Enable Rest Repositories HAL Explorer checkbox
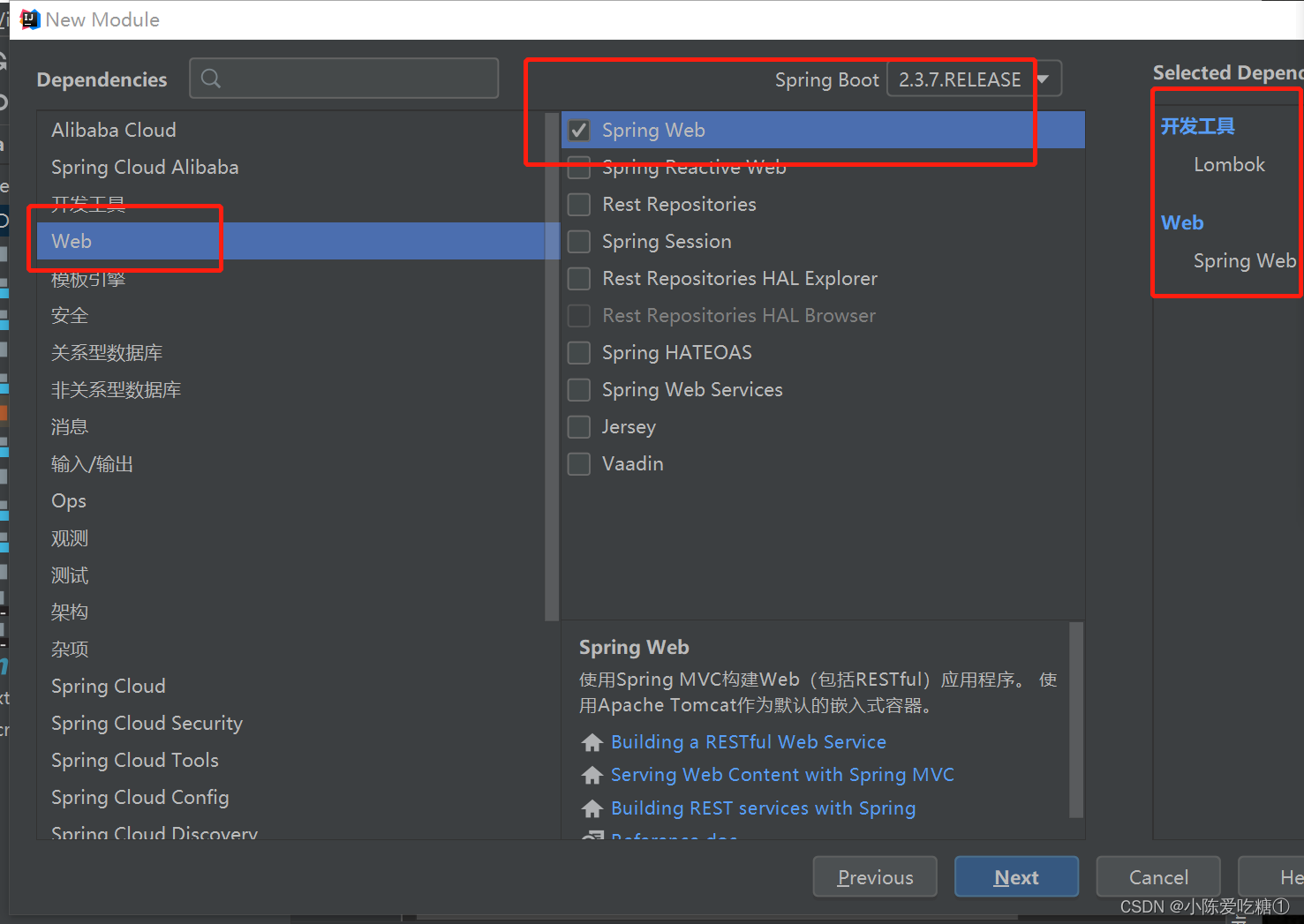Viewport: 1304px width, 924px height. point(579,279)
